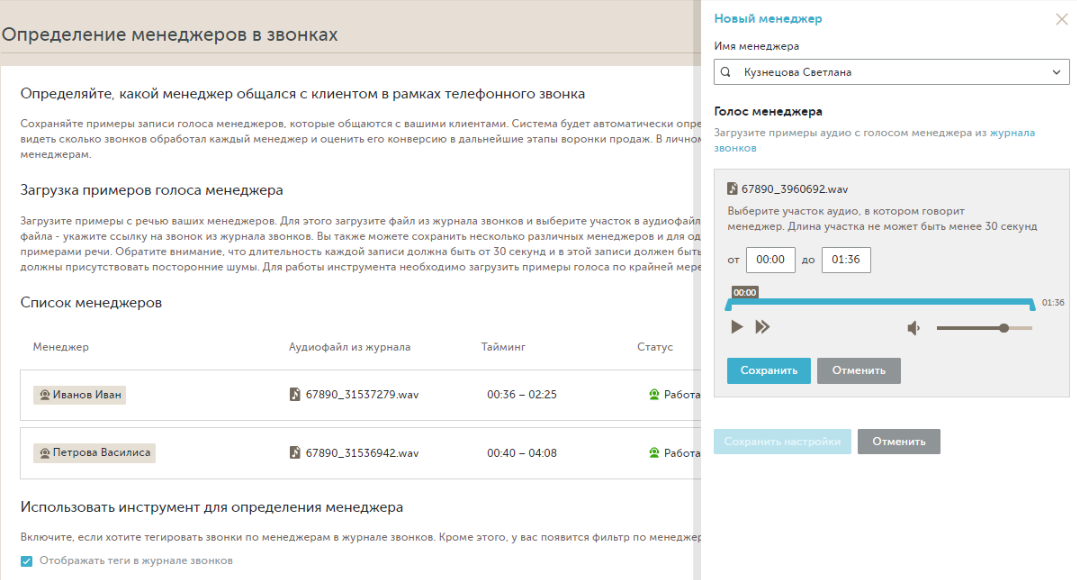Select the Петрова Василиса manager tag
The height and width of the screenshot is (580, 1077).
[x=94, y=453]
